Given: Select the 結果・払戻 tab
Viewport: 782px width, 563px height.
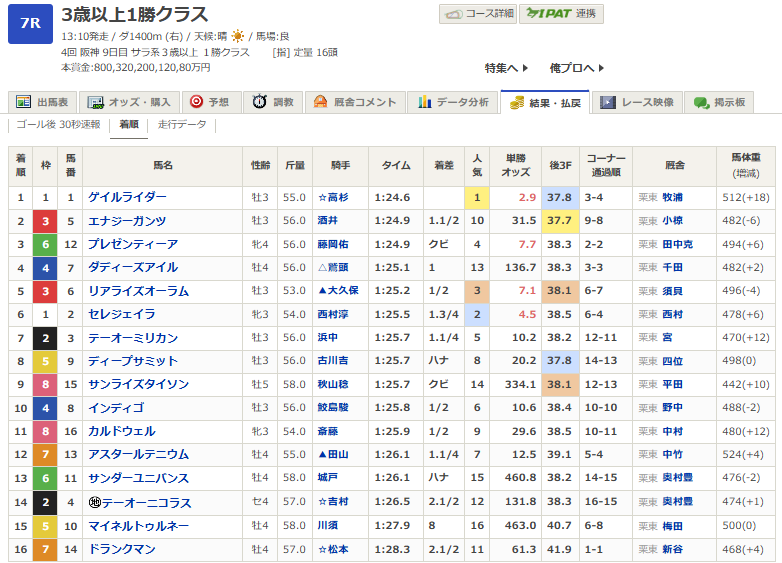Looking at the screenshot, I should coord(543,102).
